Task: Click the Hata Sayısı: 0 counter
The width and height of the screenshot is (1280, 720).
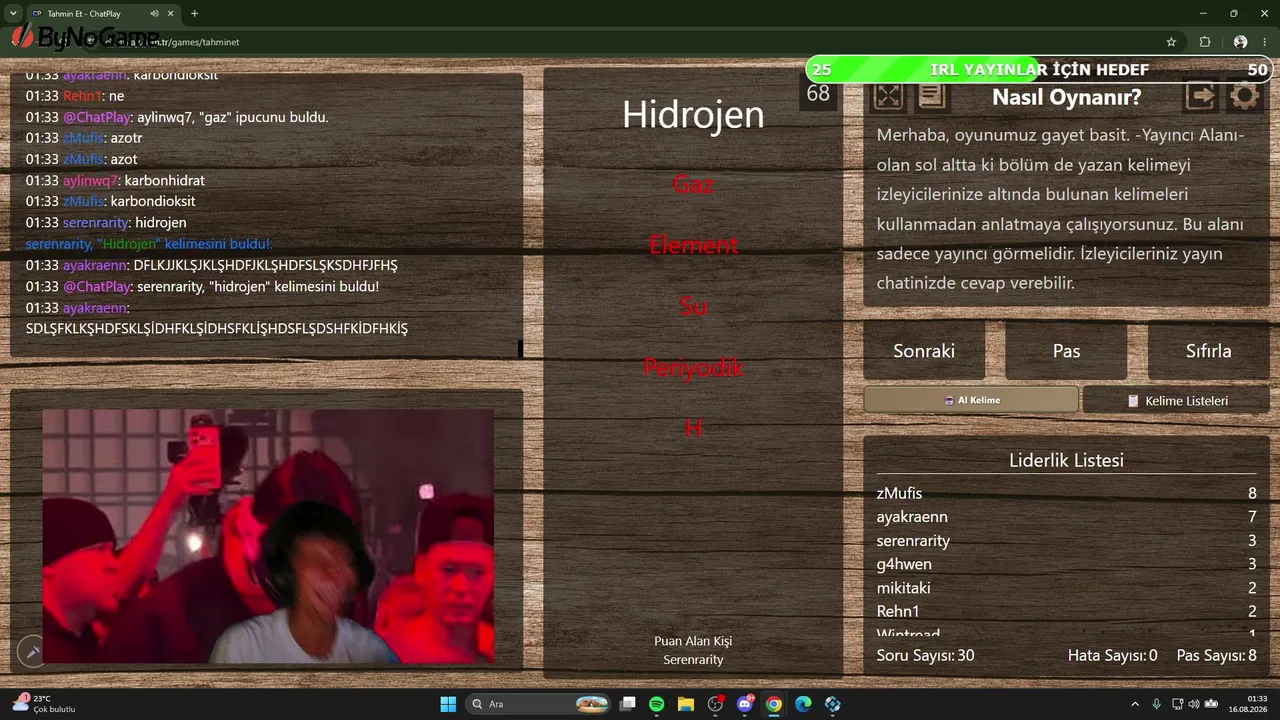Action: 1112,655
